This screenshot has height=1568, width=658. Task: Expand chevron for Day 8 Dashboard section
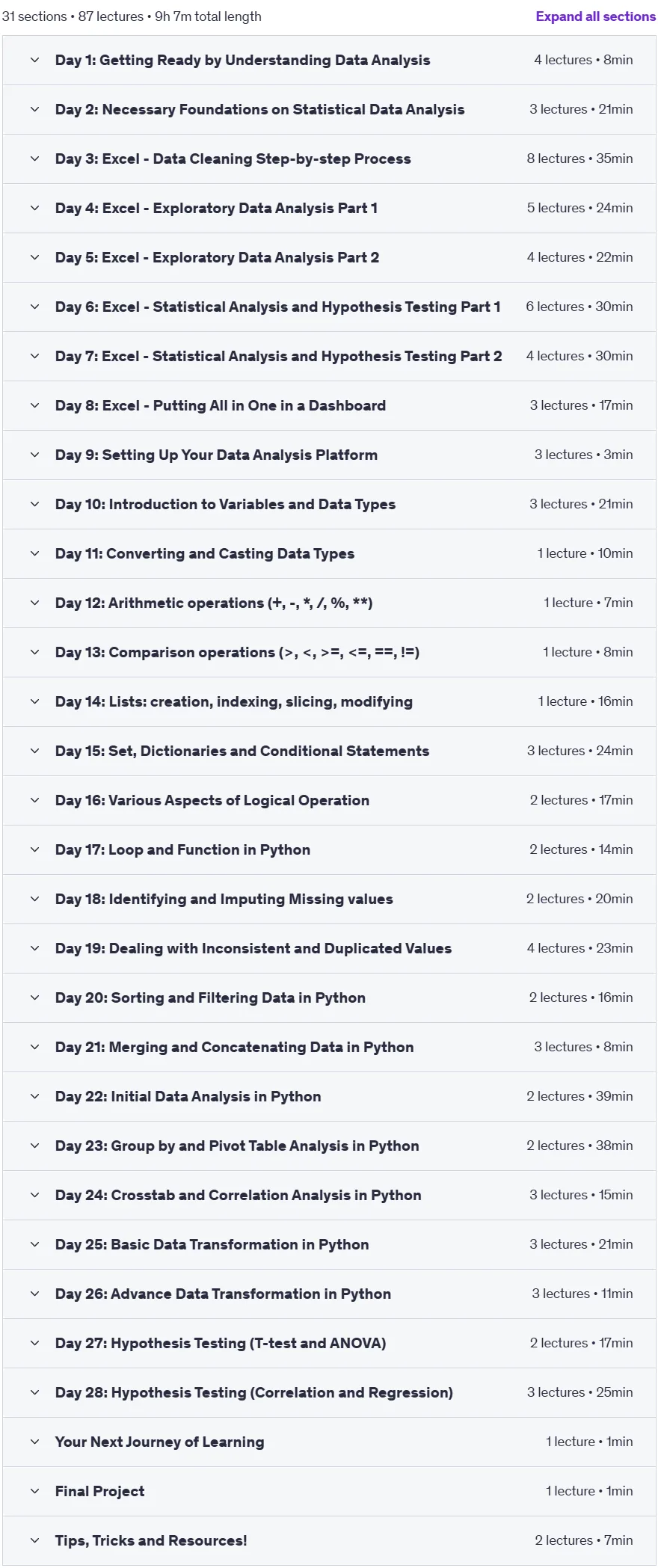click(x=34, y=405)
